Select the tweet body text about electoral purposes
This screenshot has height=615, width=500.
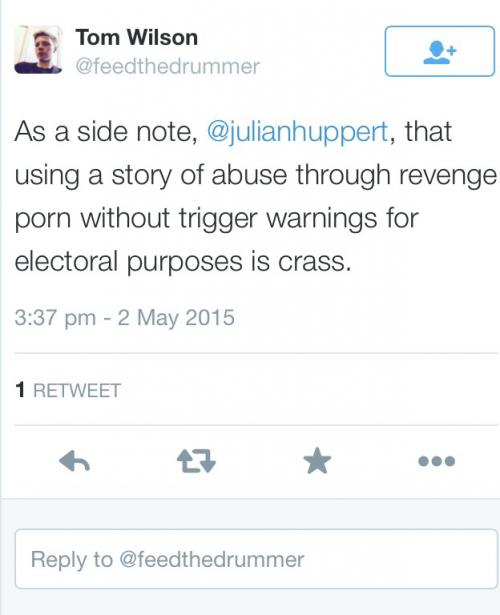coord(256,196)
